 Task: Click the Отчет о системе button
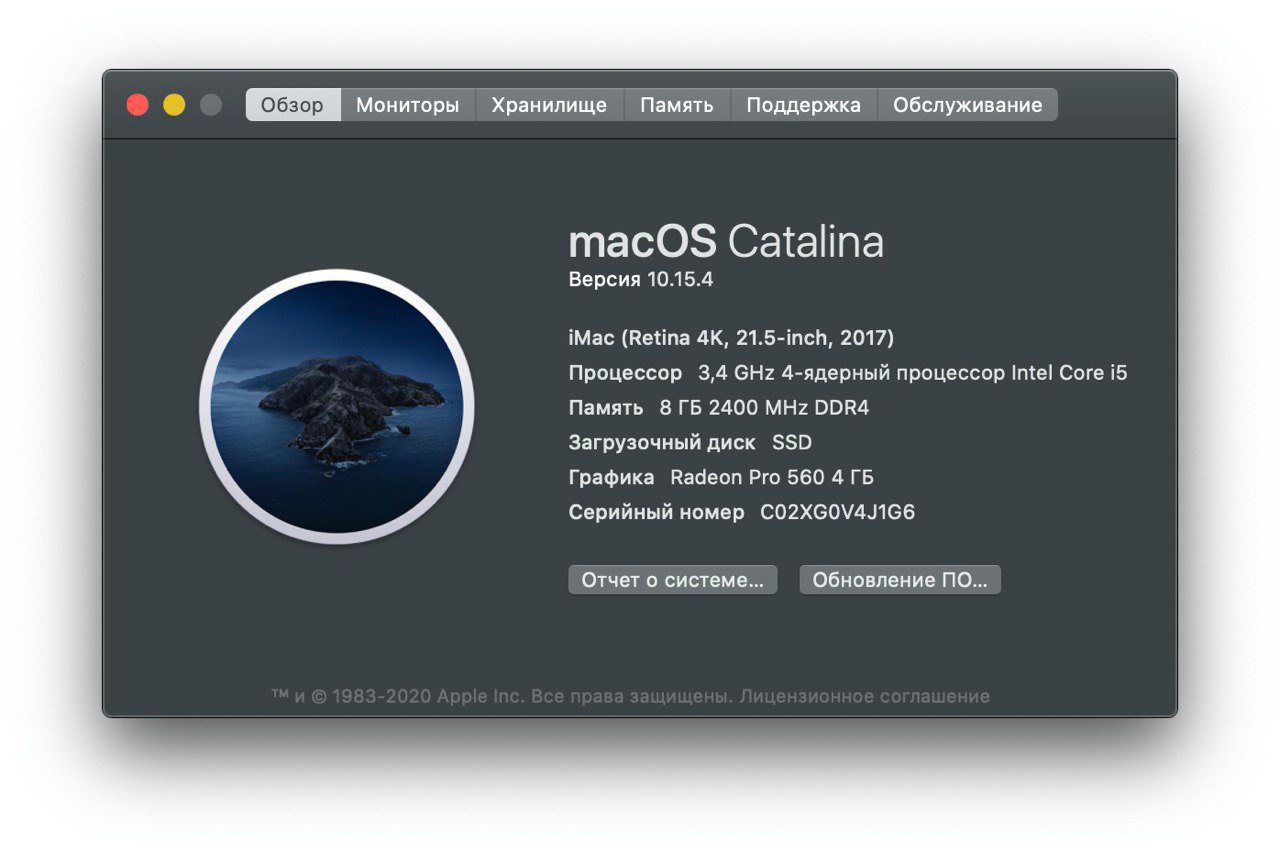point(673,580)
